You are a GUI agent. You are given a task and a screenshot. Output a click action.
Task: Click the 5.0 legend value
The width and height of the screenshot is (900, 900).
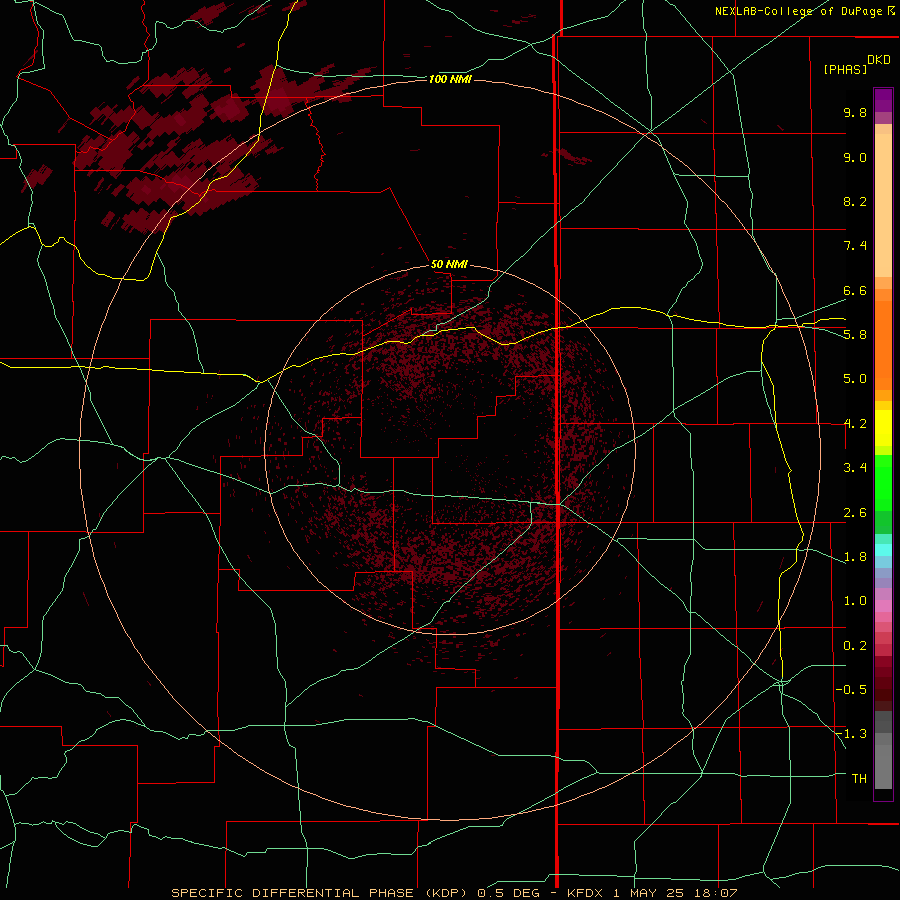[855, 379]
